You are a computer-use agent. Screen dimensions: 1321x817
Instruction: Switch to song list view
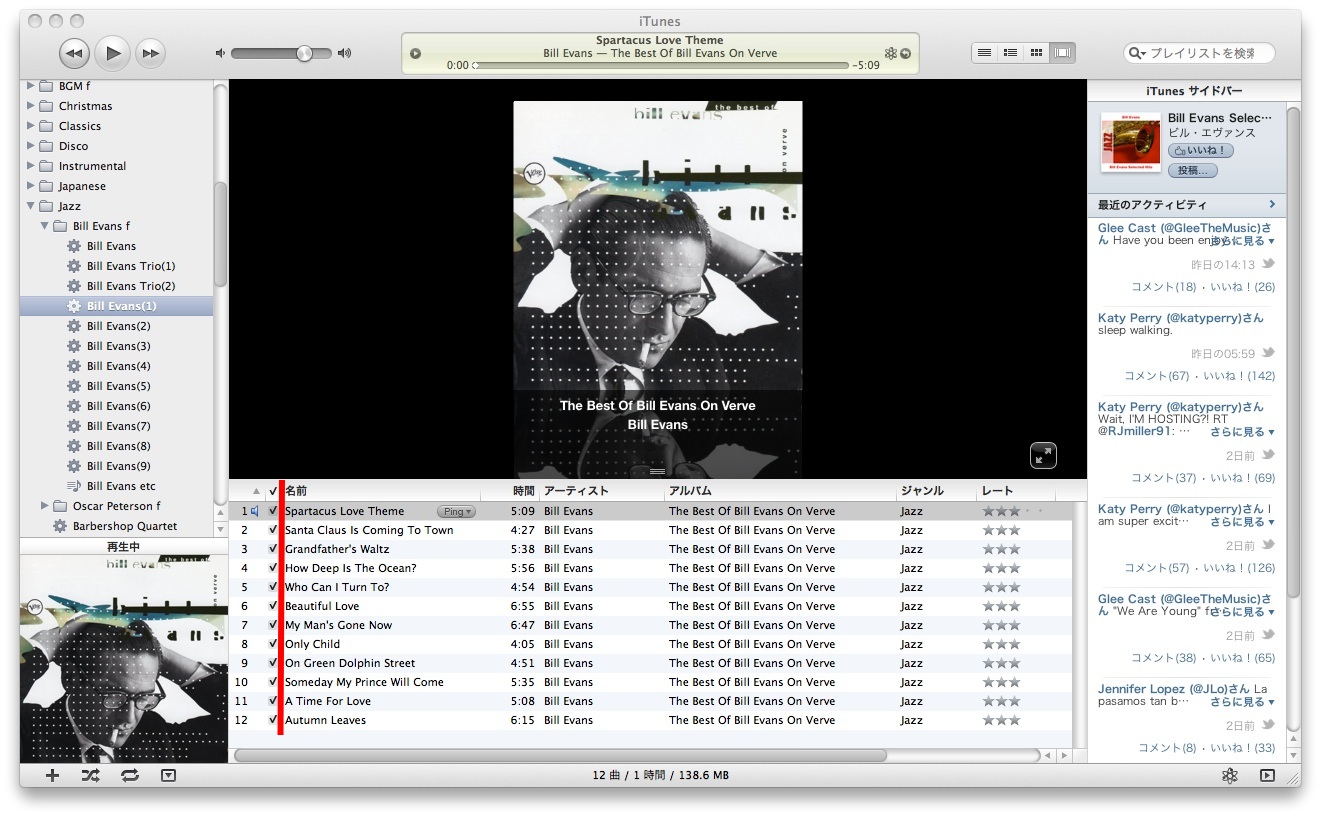pyautogui.click(x=985, y=53)
